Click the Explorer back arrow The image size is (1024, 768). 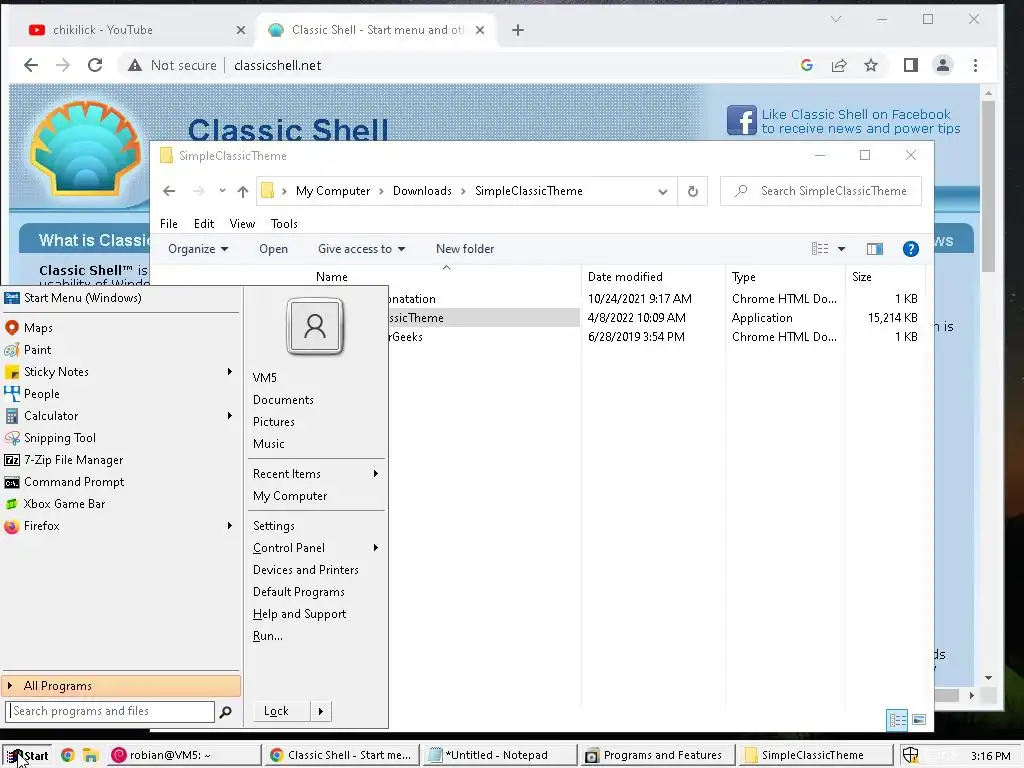click(169, 191)
